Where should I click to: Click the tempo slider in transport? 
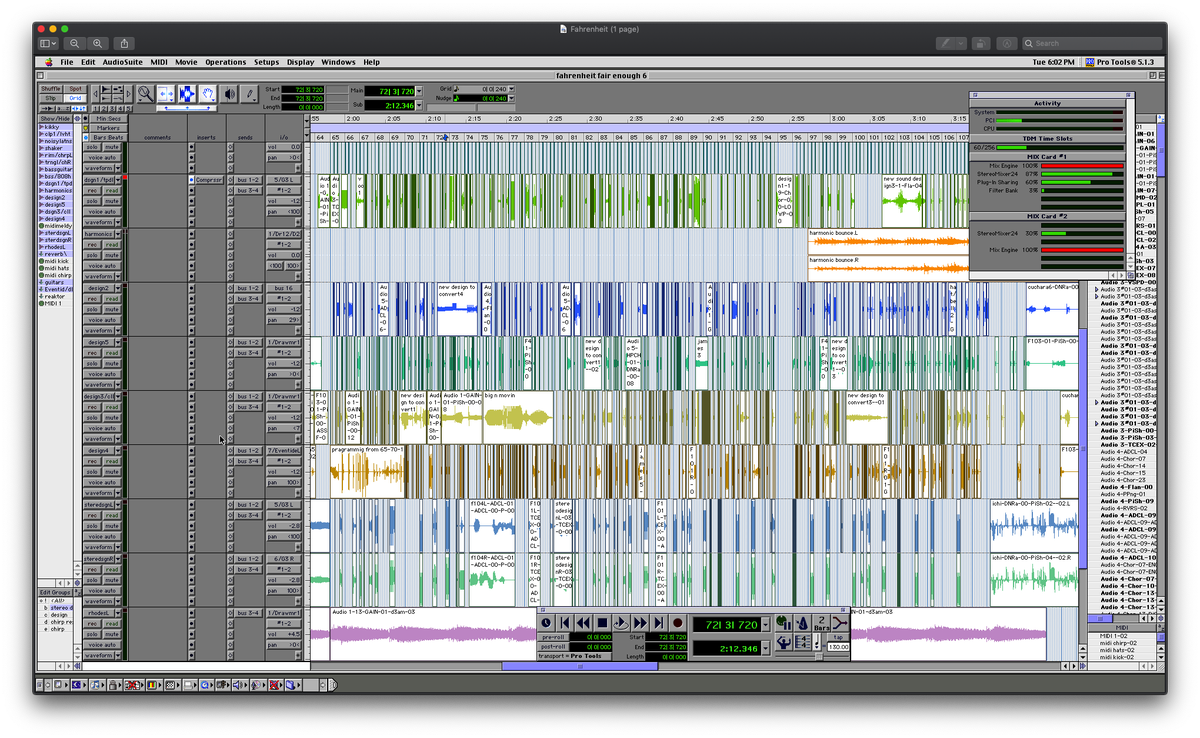click(819, 656)
